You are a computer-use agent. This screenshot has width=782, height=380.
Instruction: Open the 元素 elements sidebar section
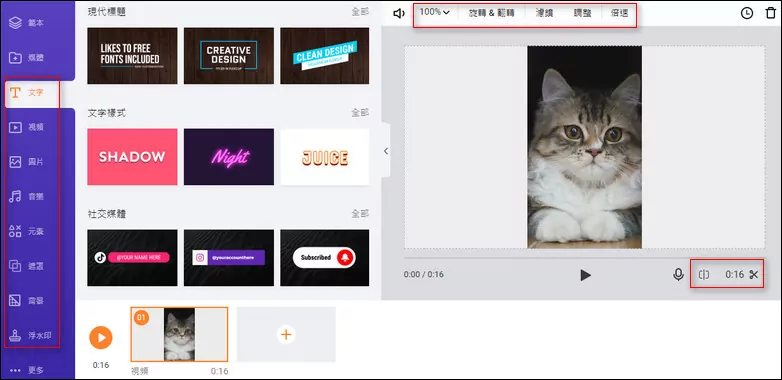pyautogui.click(x=27, y=231)
